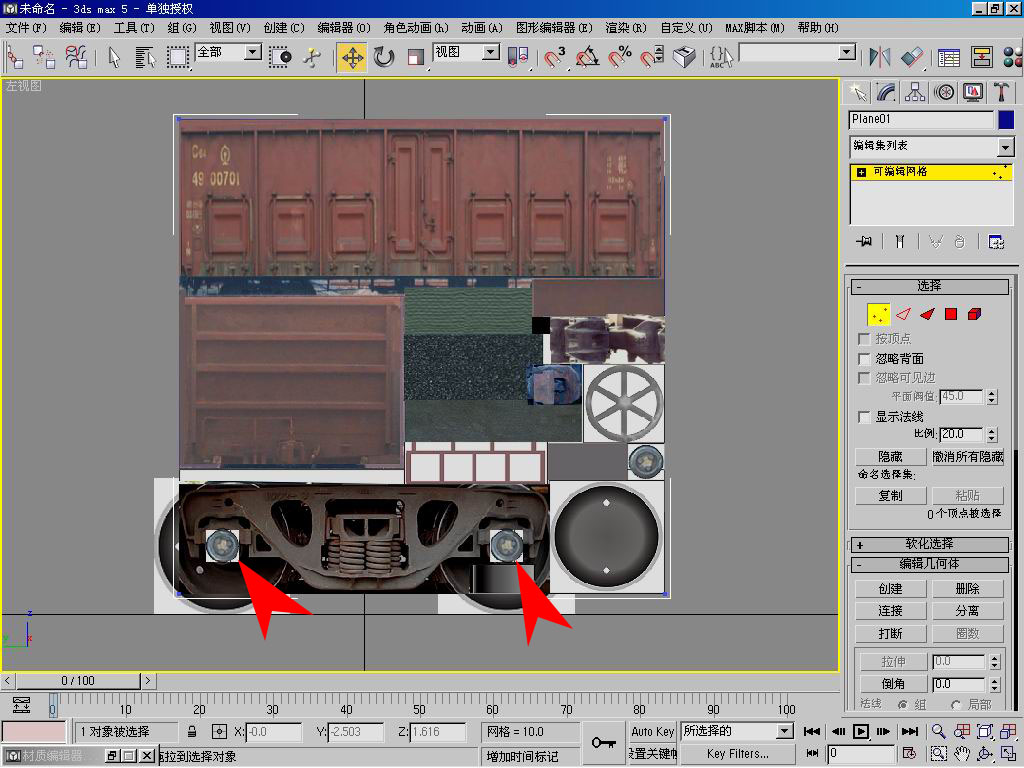
Task: Open the 全部 selection filter dropdown
Action: click(253, 52)
